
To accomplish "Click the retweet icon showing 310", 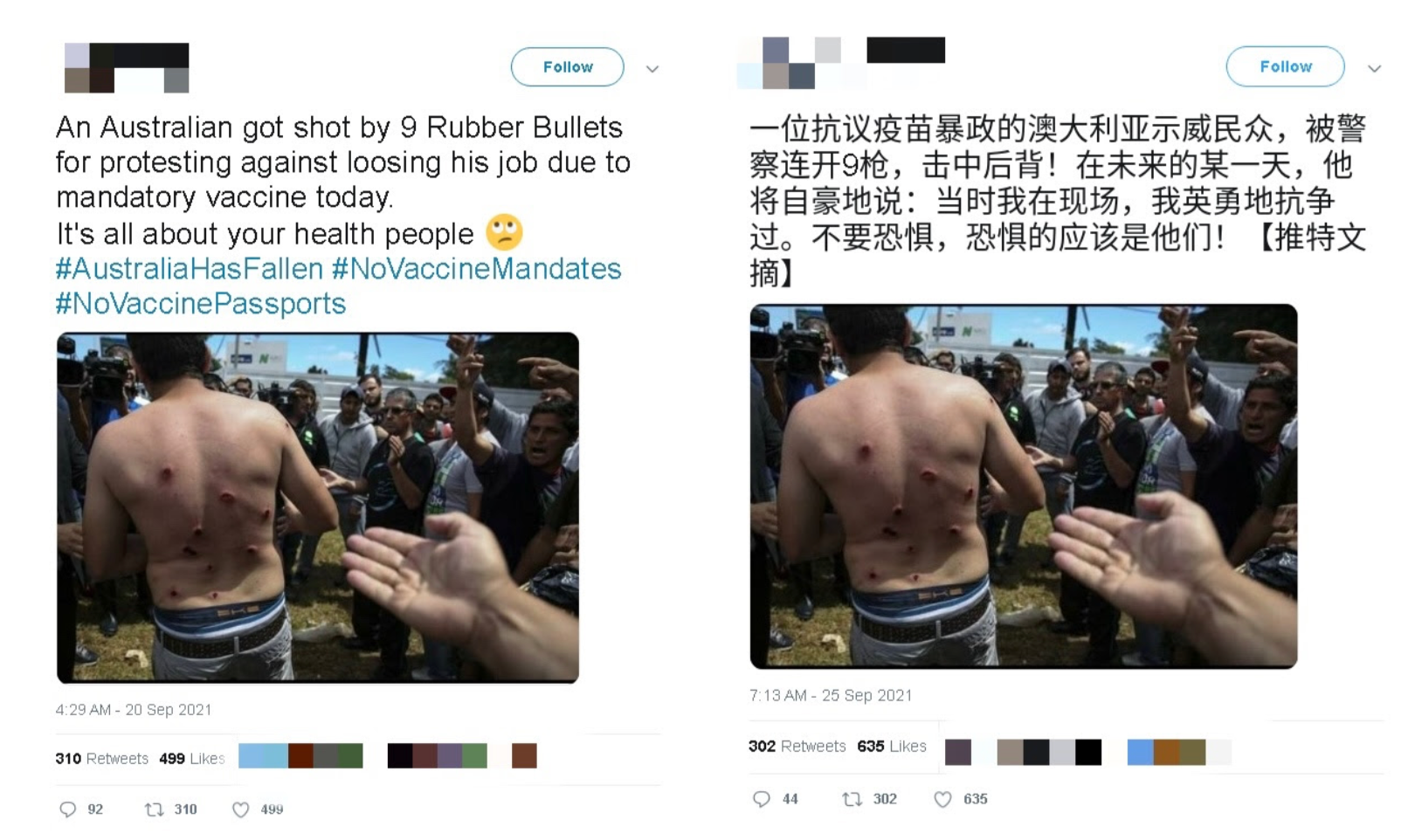I will (154, 809).
